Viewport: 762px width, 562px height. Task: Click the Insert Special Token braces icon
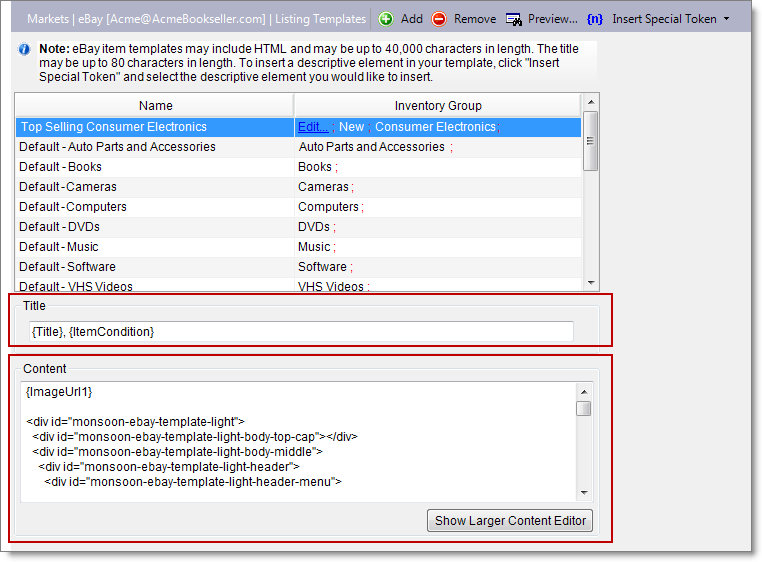coord(595,19)
